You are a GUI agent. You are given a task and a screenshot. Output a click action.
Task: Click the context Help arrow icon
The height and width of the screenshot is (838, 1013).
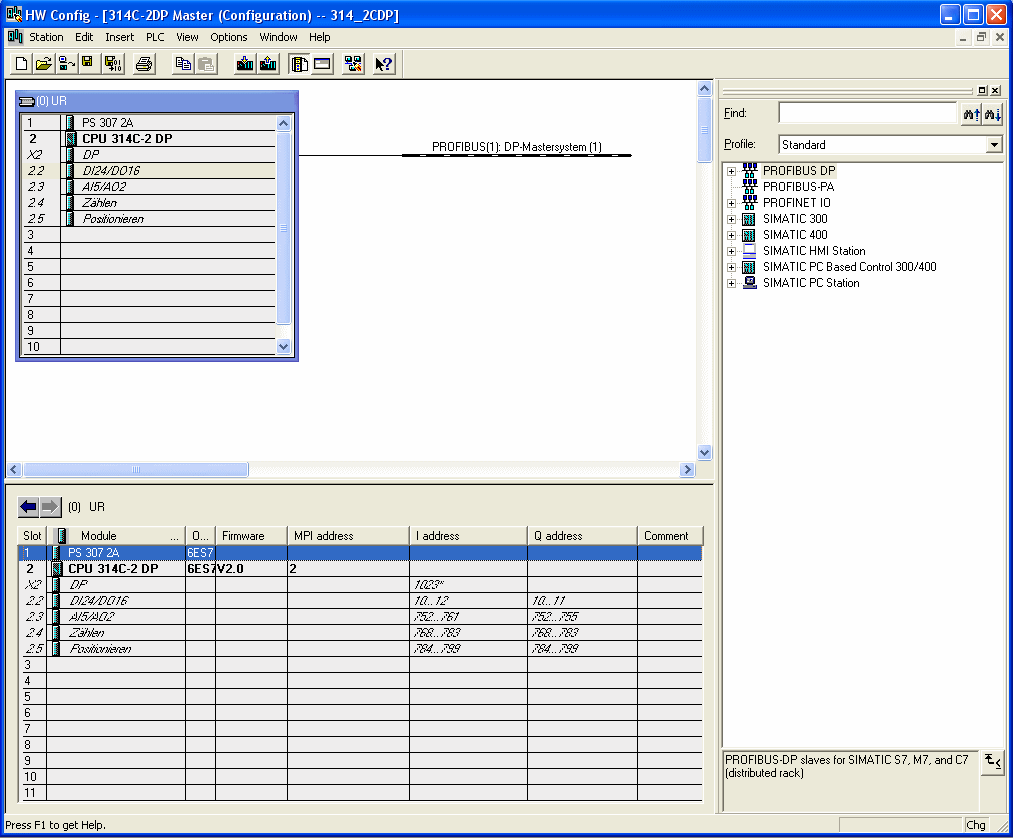tap(384, 64)
